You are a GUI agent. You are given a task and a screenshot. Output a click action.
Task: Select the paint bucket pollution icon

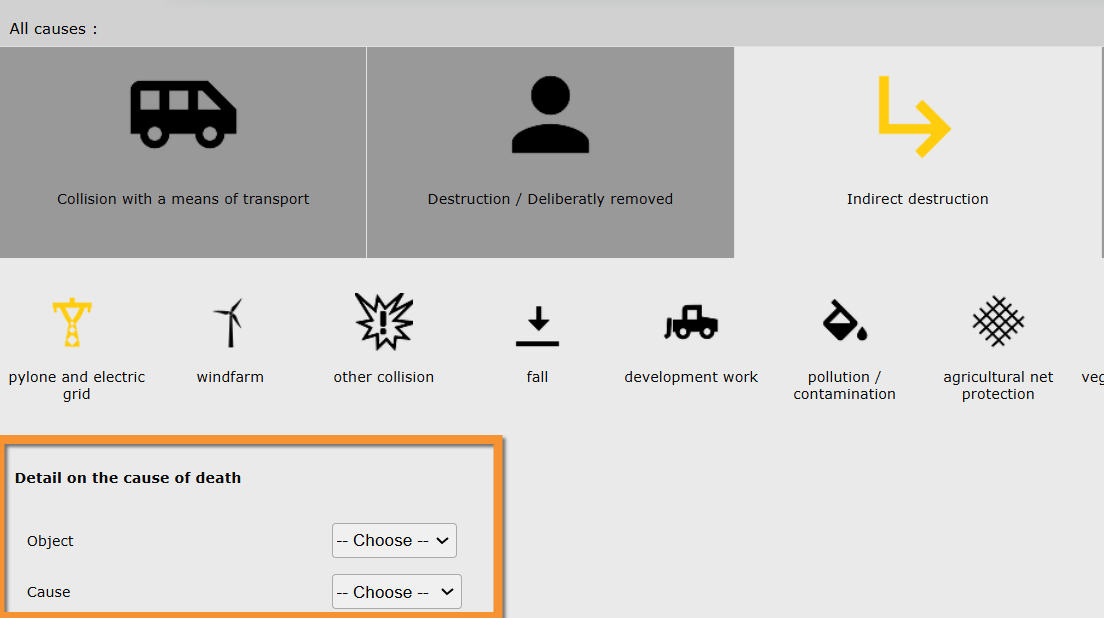pos(844,321)
